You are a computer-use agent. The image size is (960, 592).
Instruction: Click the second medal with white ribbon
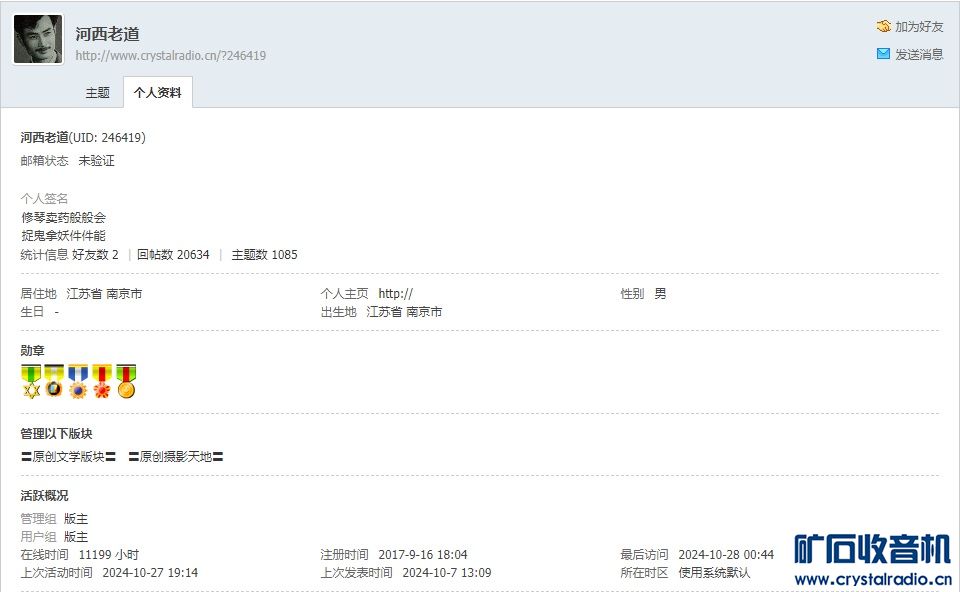point(54,381)
